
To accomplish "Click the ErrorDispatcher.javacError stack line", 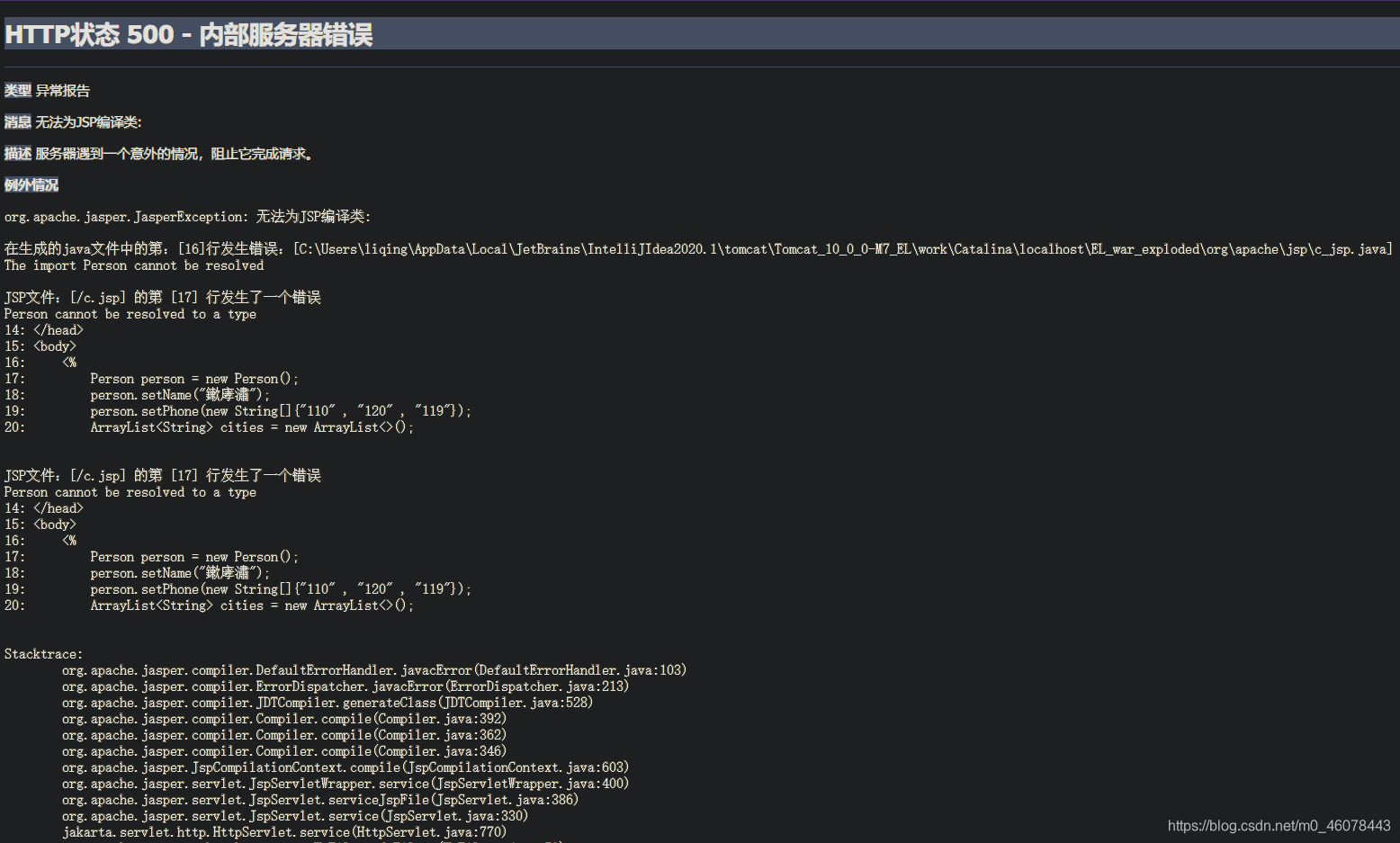I will [346, 686].
